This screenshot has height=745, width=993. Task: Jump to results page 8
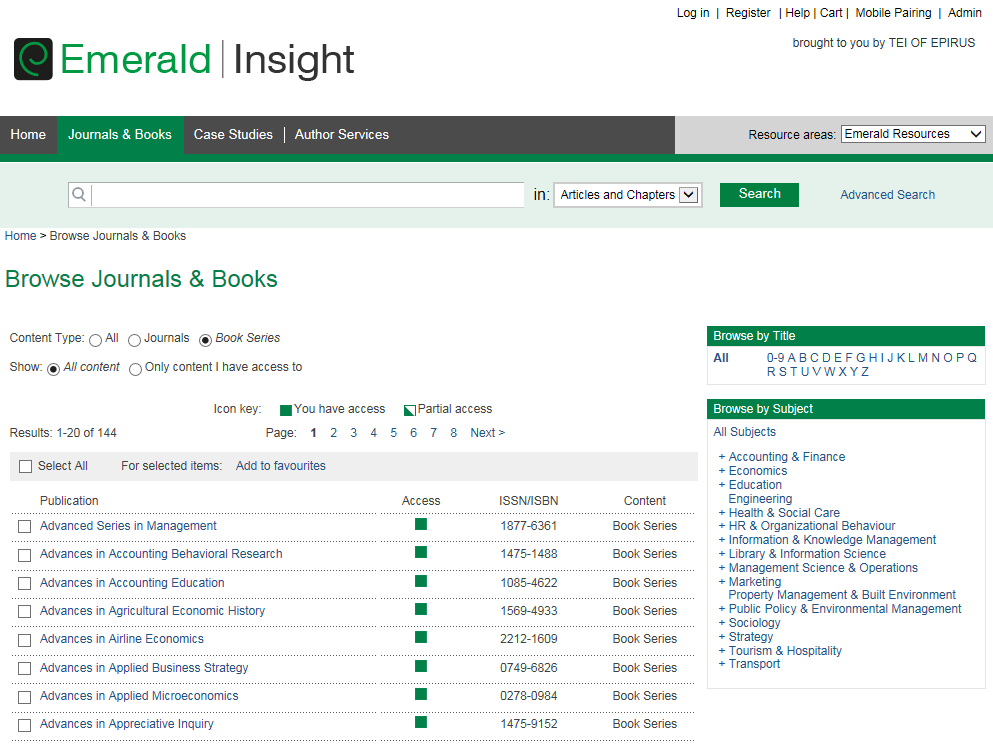[453, 433]
